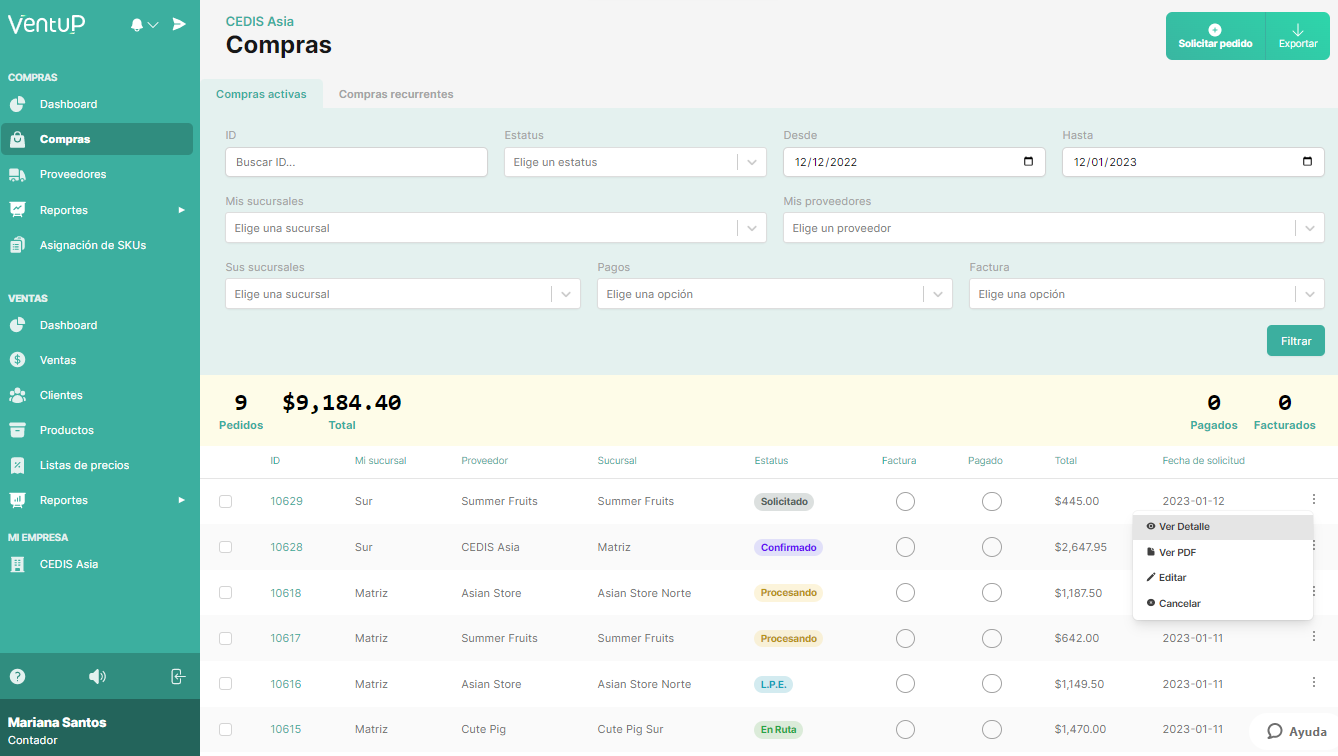Image resolution: width=1338 pixels, height=756 pixels.
Task: Open the Pagos dropdown
Action: (775, 294)
